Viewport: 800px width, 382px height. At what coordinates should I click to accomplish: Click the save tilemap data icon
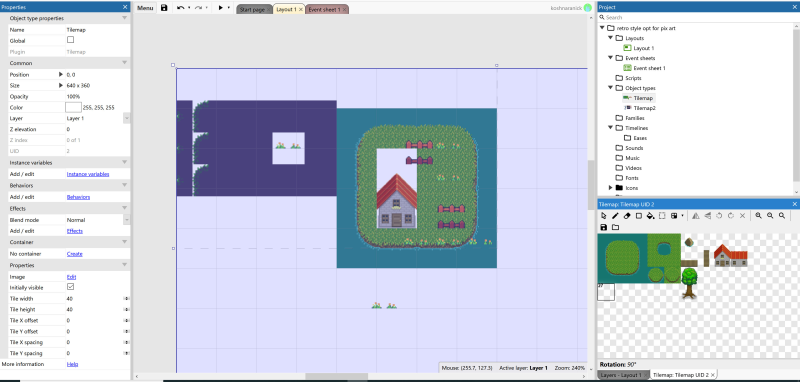click(x=604, y=227)
